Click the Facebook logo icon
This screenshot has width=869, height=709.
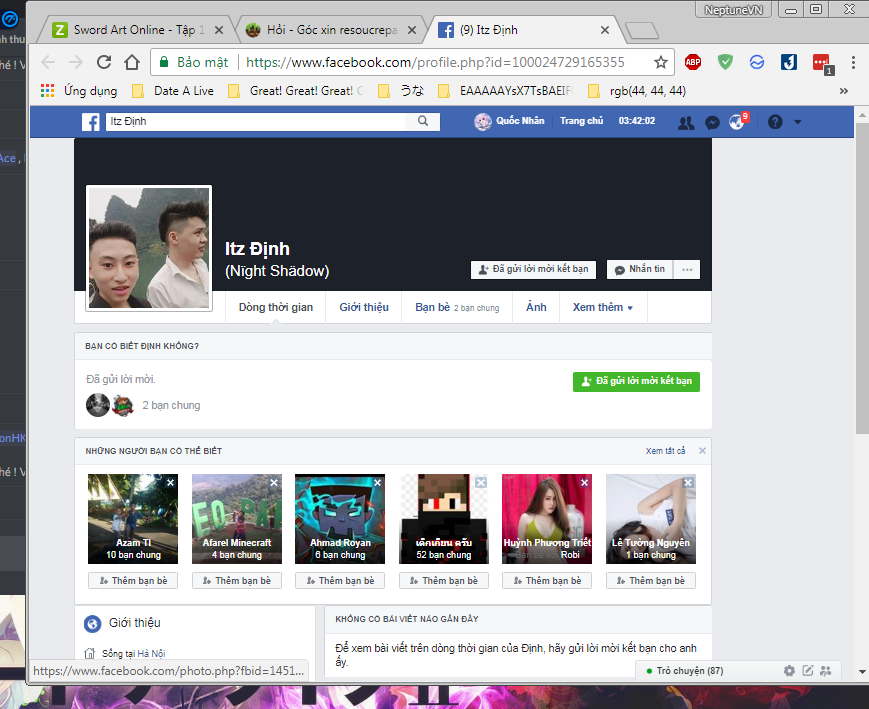pos(90,121)
